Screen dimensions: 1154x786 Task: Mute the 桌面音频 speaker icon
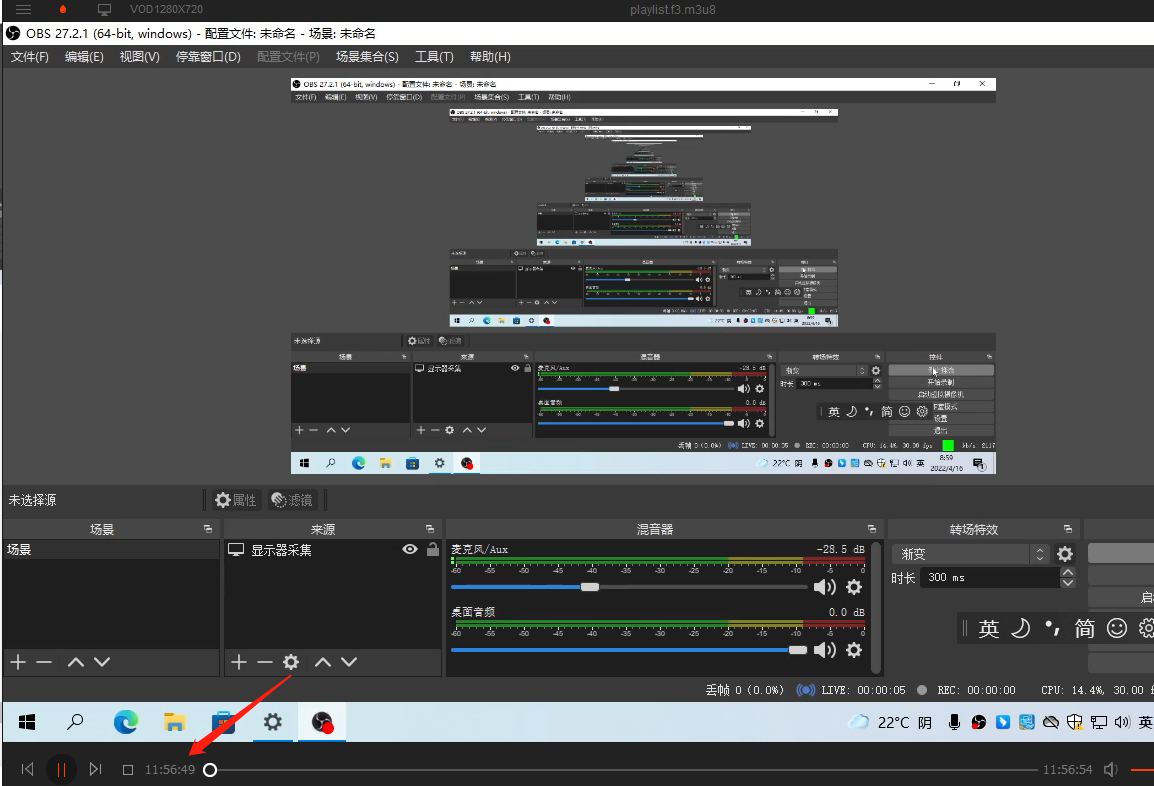(x=825, y=650)
